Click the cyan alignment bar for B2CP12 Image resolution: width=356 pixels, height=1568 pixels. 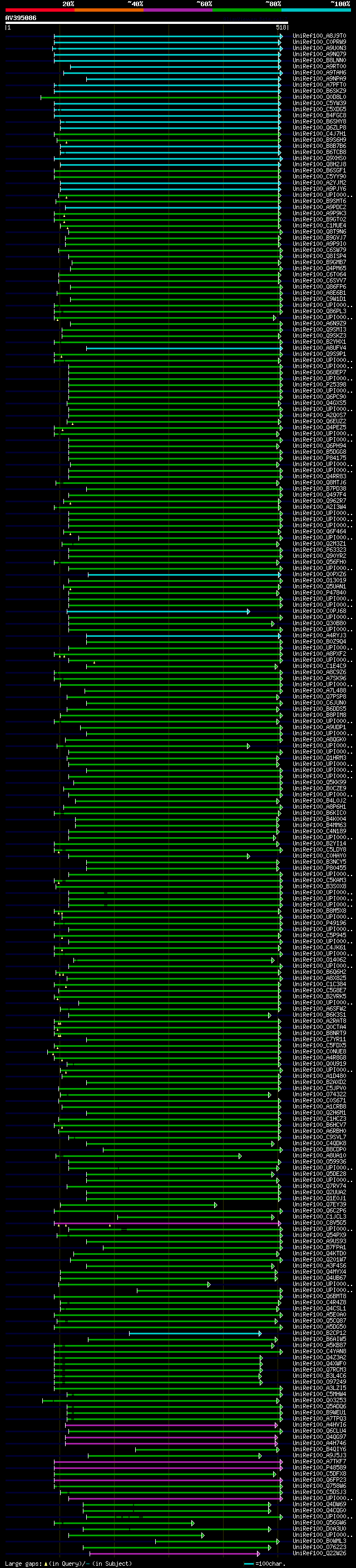195,1334
